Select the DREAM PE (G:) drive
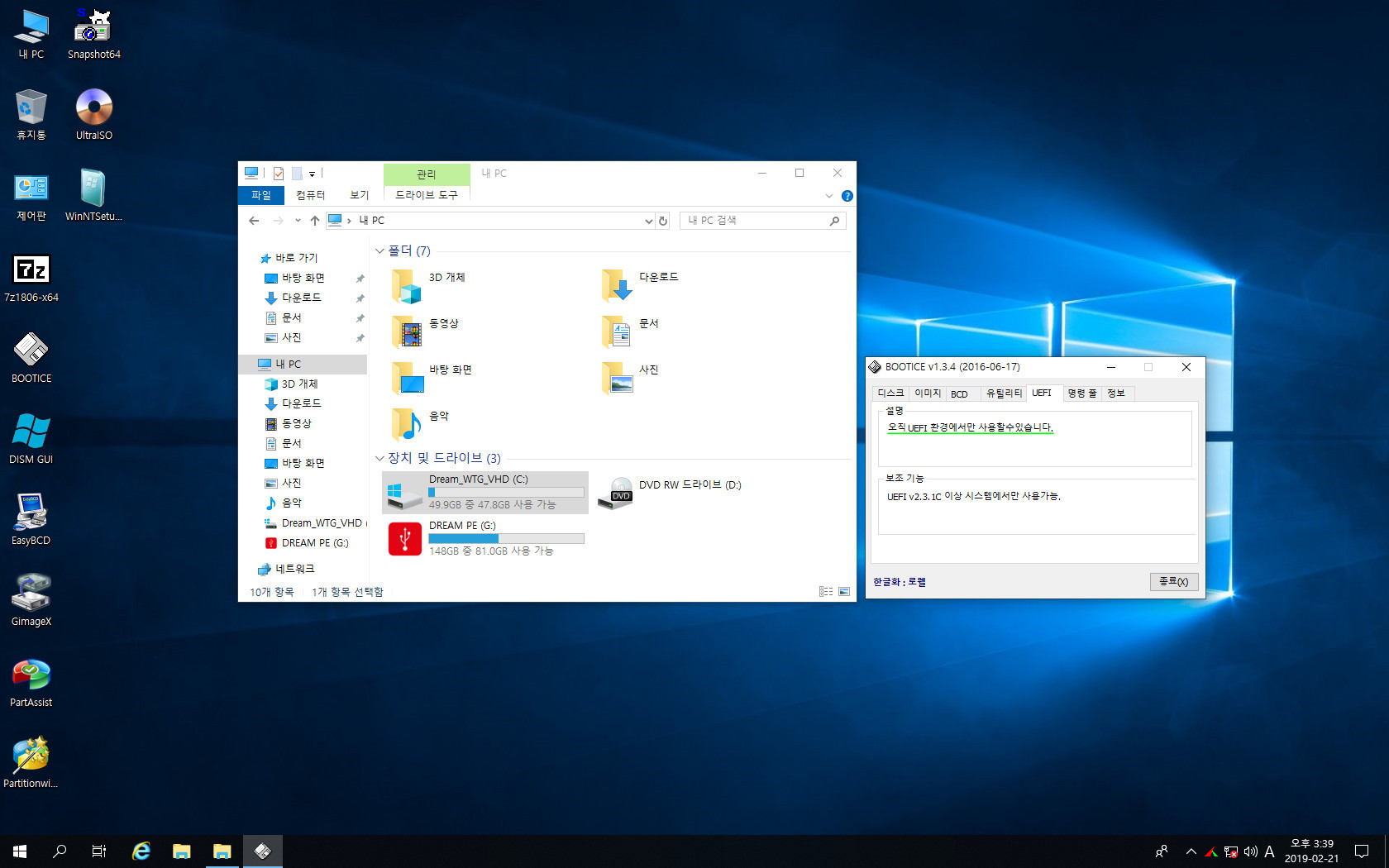This screenshot has height=868, width=1389. [486, 539]
